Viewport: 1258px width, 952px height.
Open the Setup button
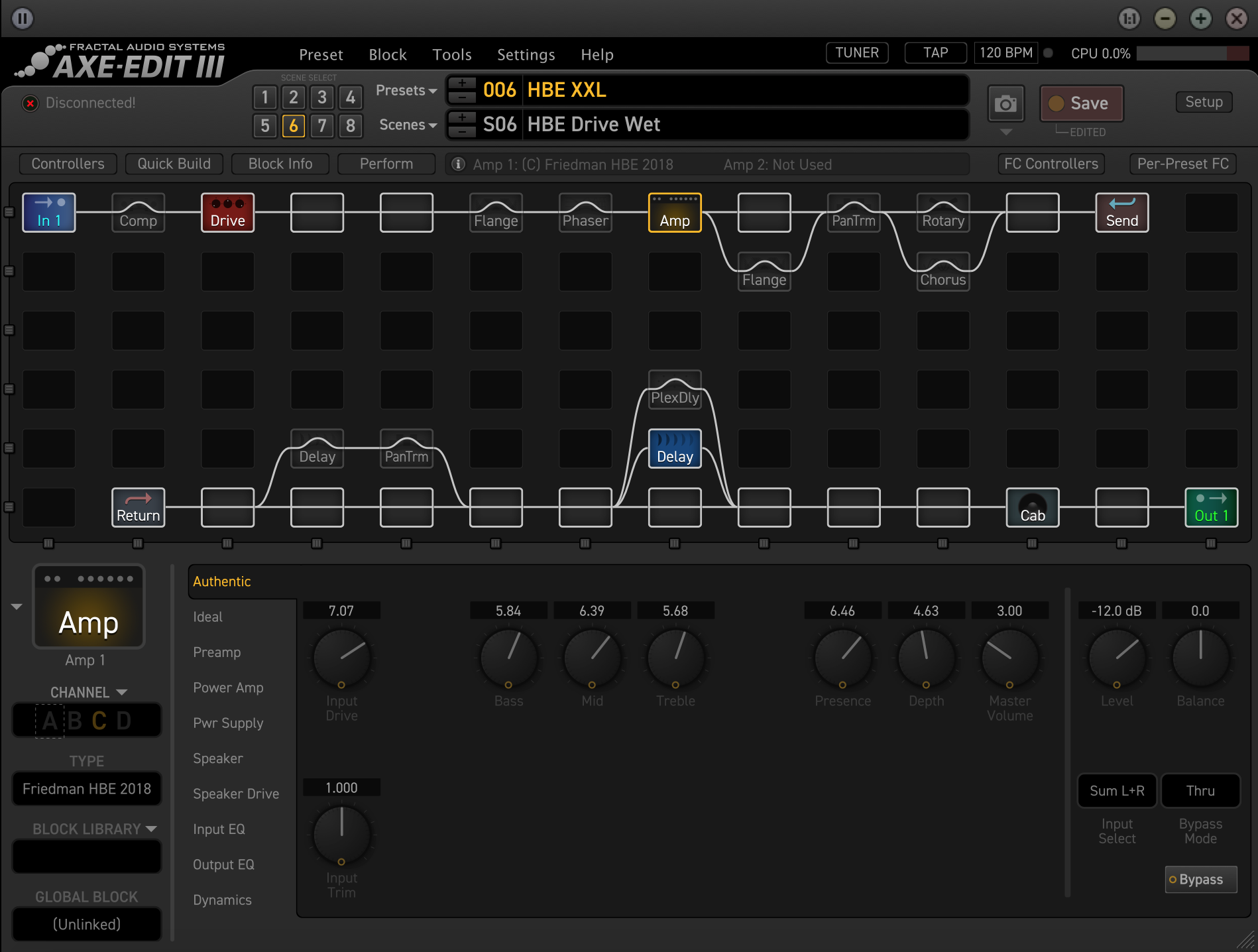click(x=1204, y=102)
